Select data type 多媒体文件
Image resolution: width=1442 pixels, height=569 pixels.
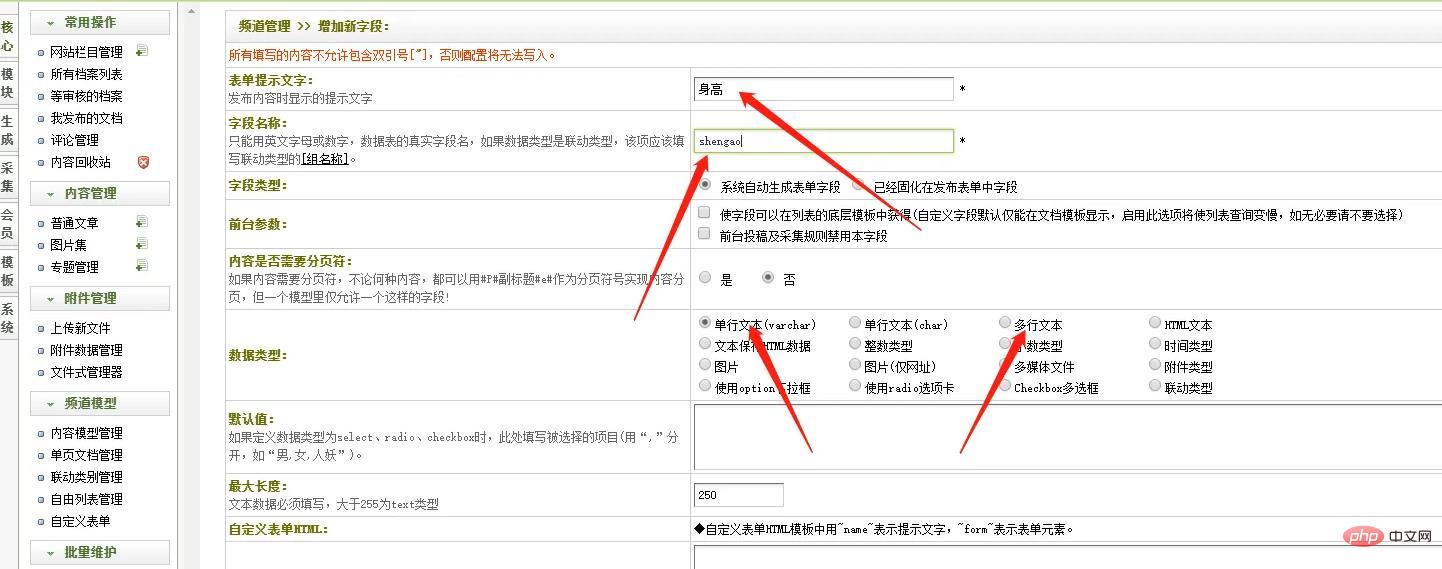point(1005,365)
